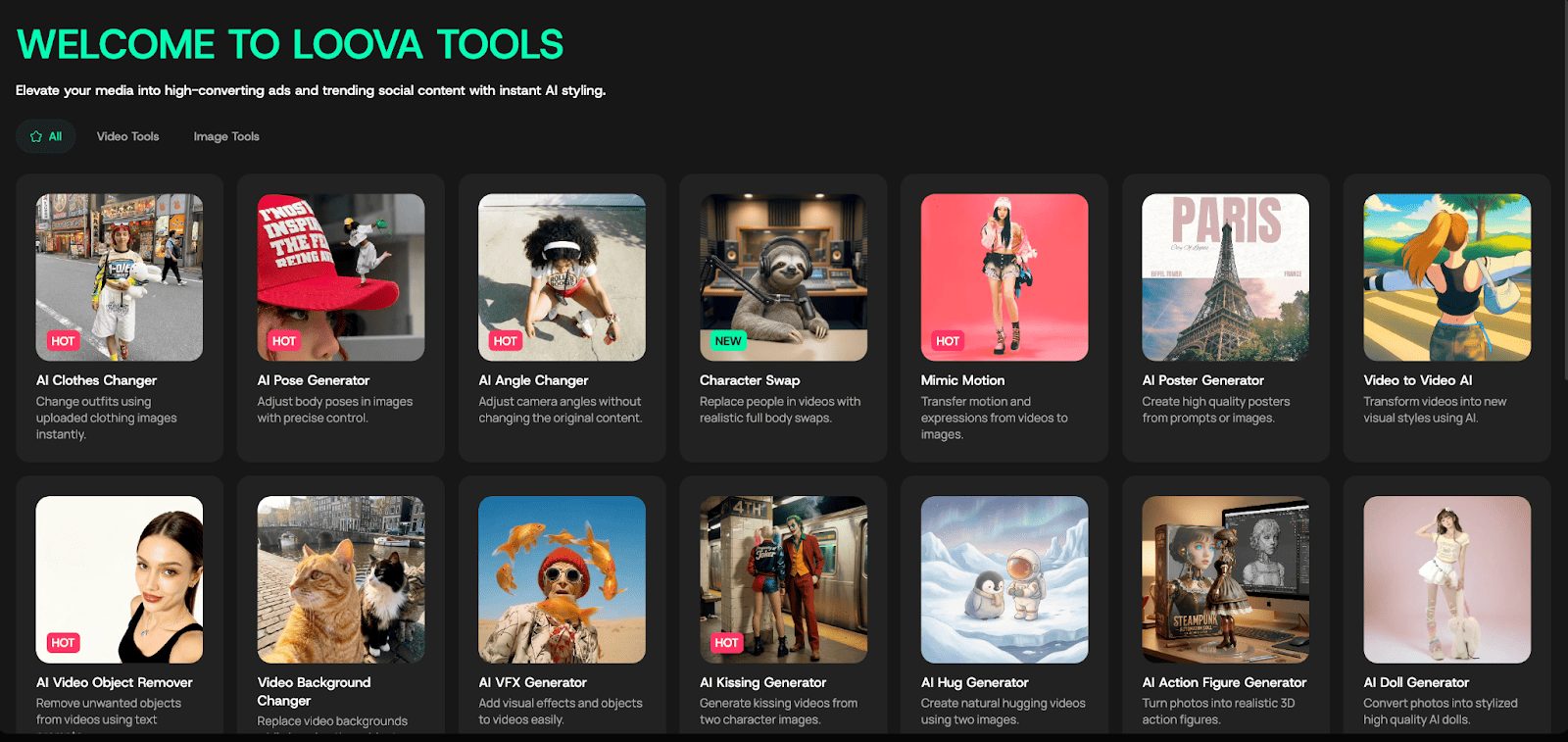The width and height of the screenshot is (1568, 742).
Task: Open the AI Doll Generator thumbnail
Action: click(1446, 579)
